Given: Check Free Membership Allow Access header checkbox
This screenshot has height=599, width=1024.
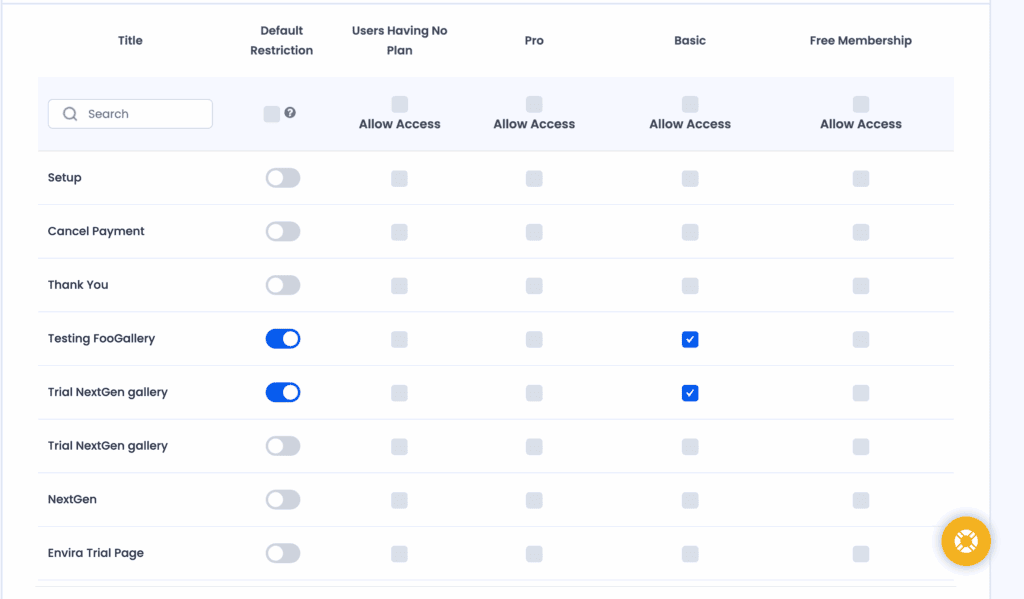Looking at the screenshot, I should (x=861, y=104).
